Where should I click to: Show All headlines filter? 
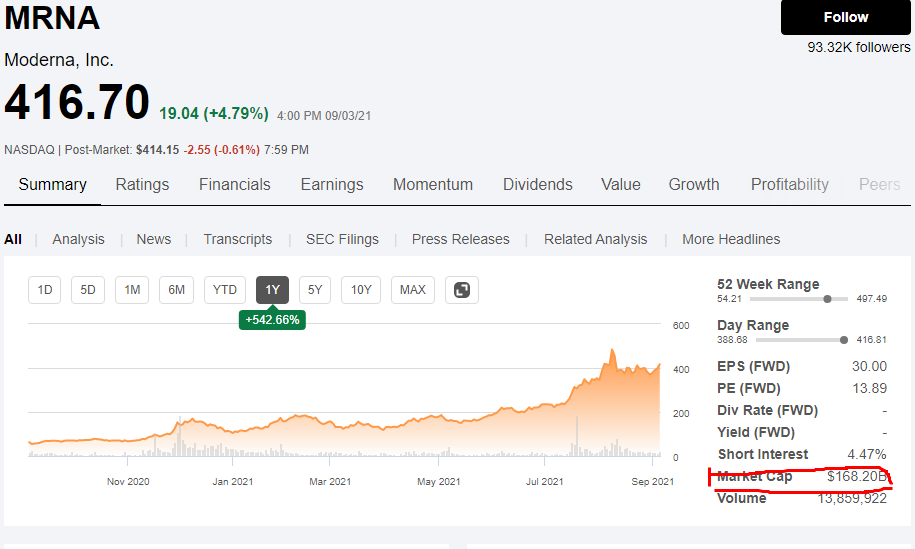tap(13, 239)
